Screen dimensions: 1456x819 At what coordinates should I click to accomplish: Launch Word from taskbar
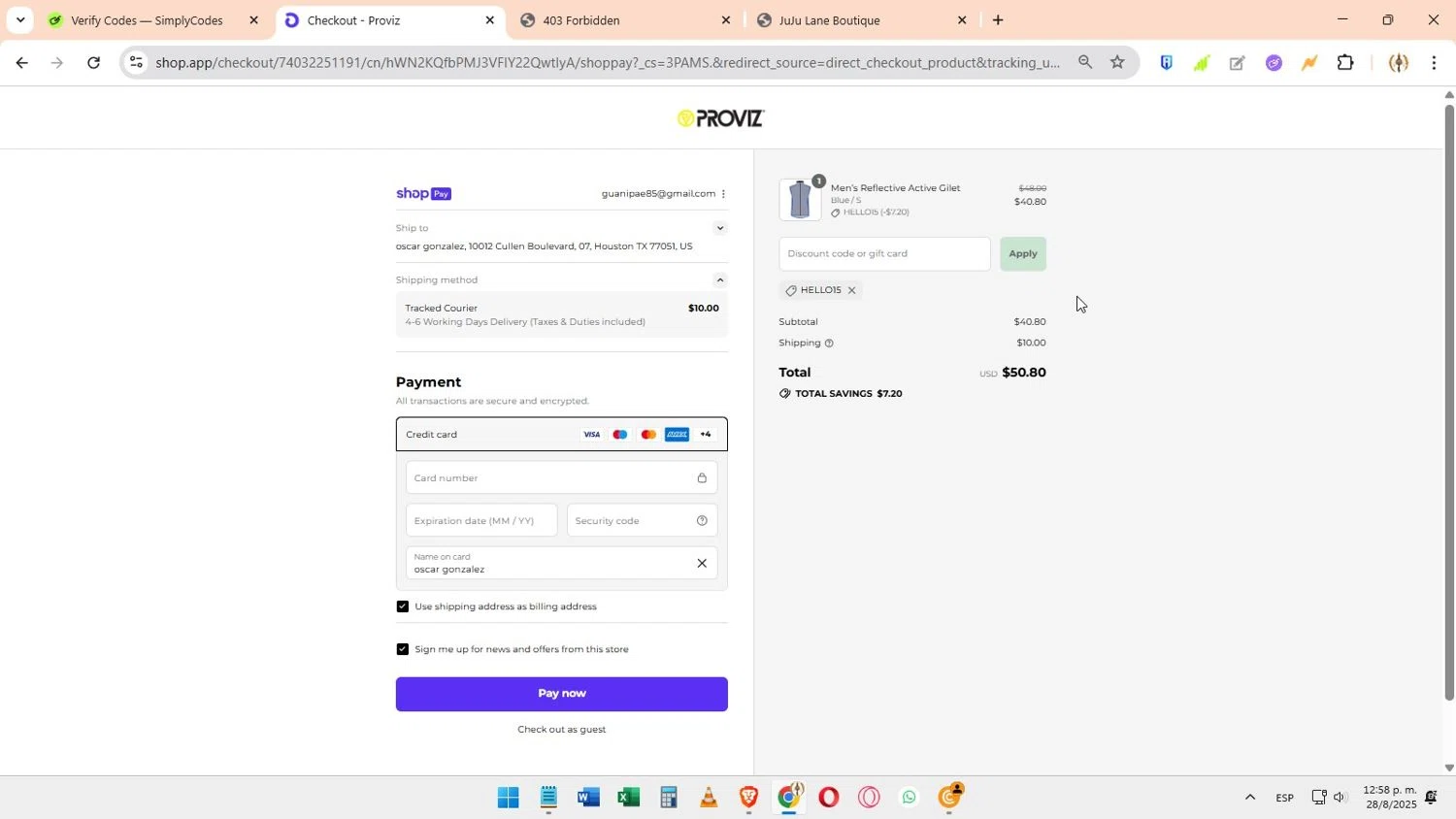tap(588, 798)
